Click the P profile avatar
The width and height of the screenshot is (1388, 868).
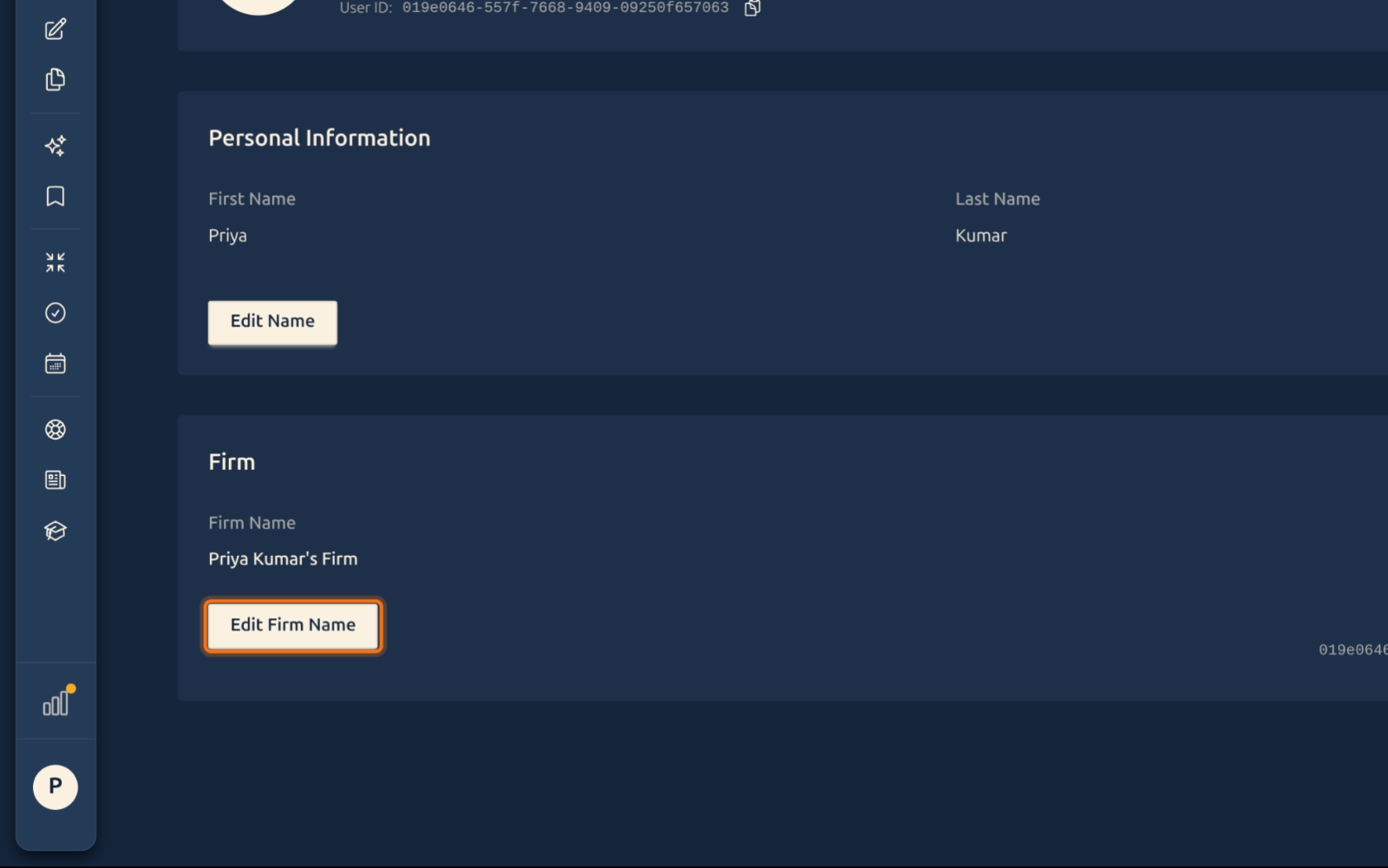(56, 787)
